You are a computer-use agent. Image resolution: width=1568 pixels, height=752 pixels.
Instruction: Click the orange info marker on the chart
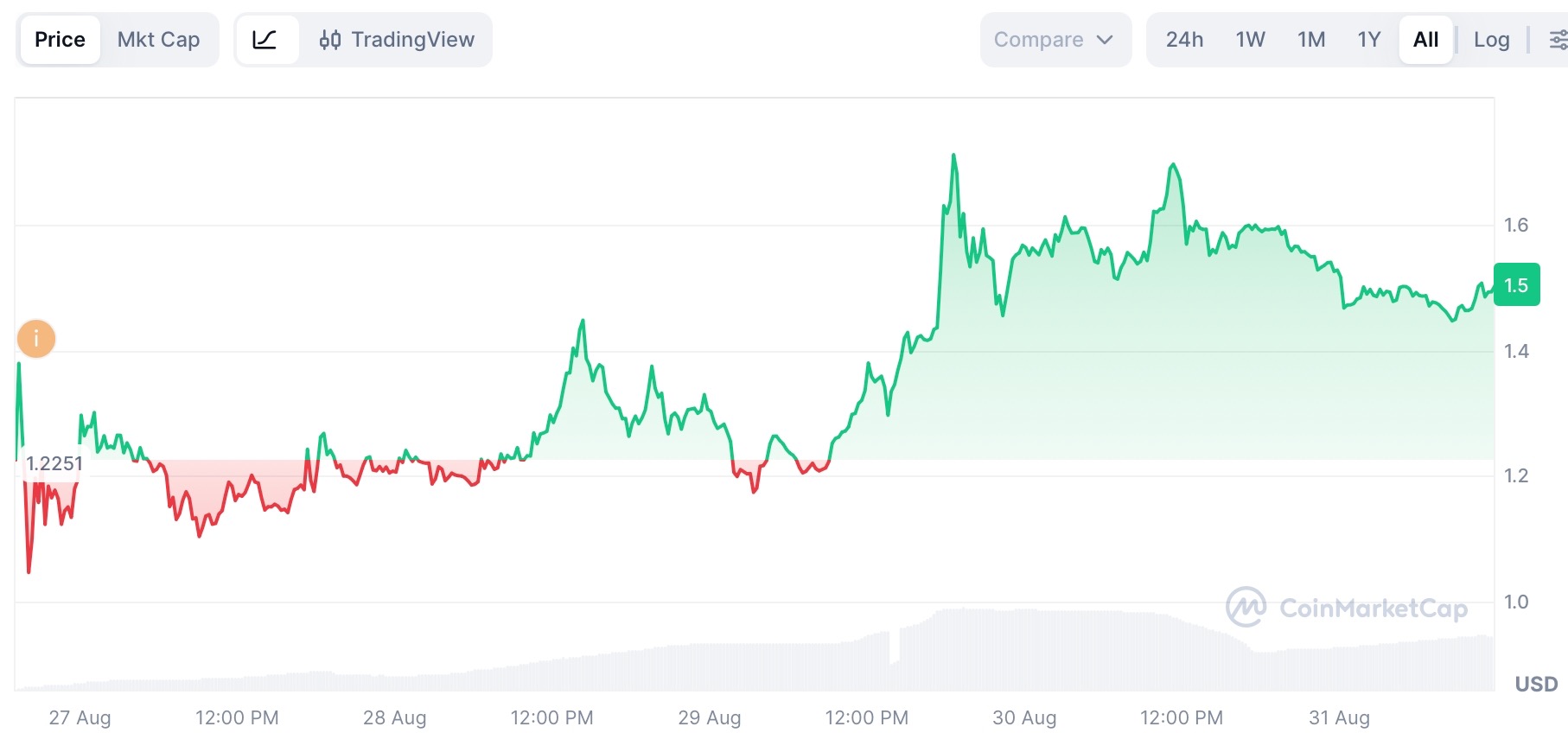pyautogui.click(x=36, y=339)
